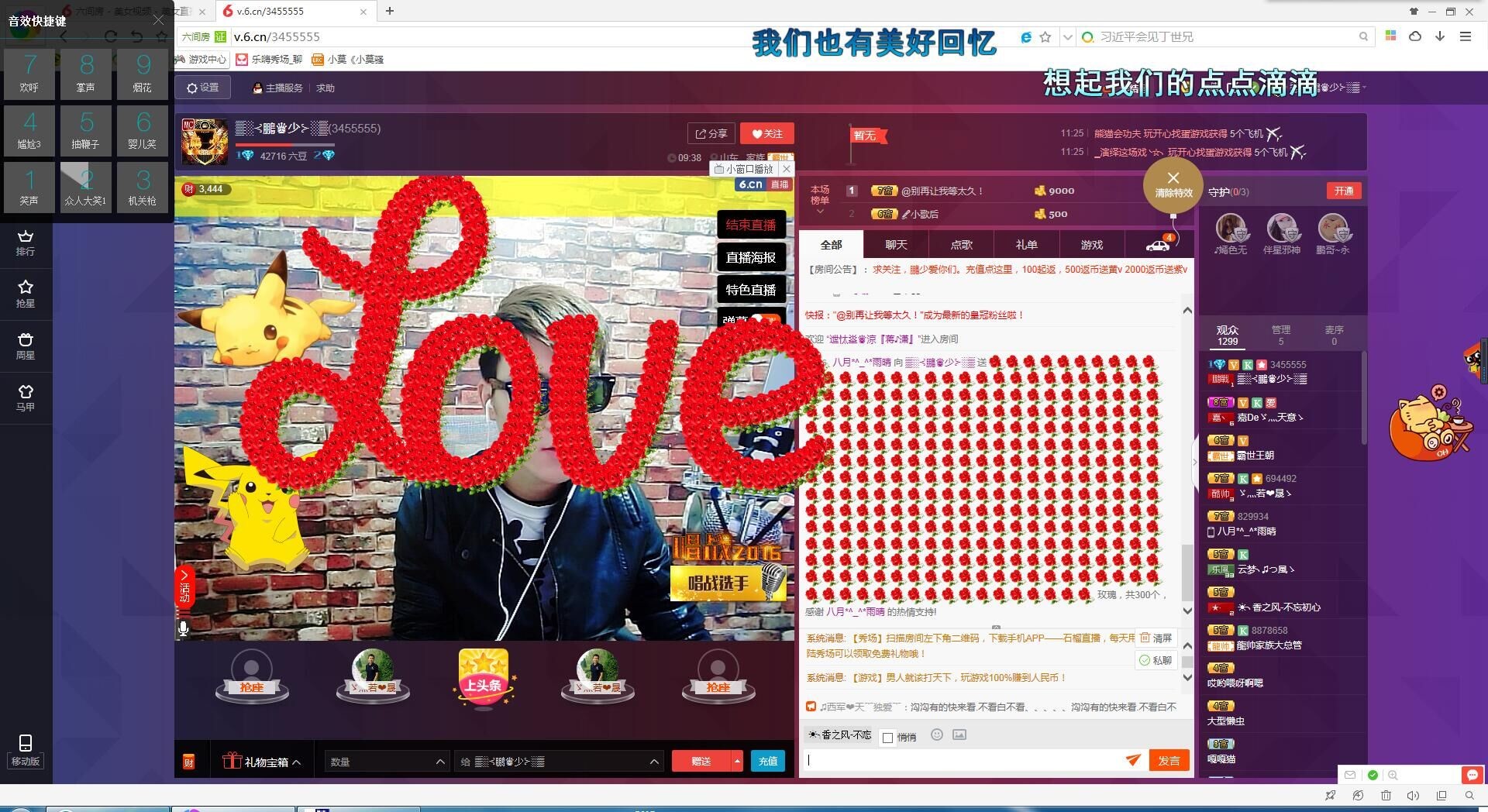
Task: Open the emoji smiley picker
Action: click(x=937, y=735)
